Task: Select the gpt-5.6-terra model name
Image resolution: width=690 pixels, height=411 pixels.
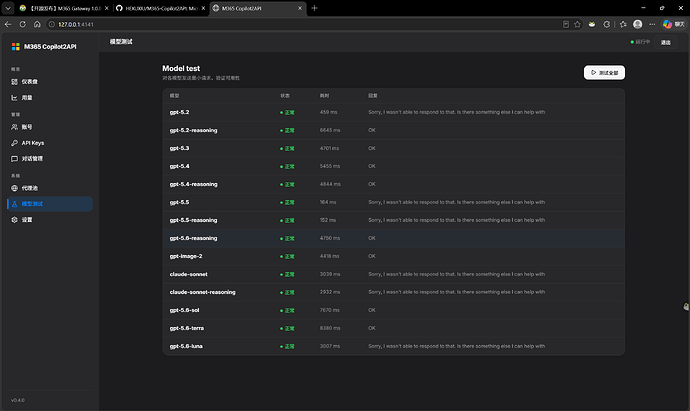Action: (x=187, y=328)
